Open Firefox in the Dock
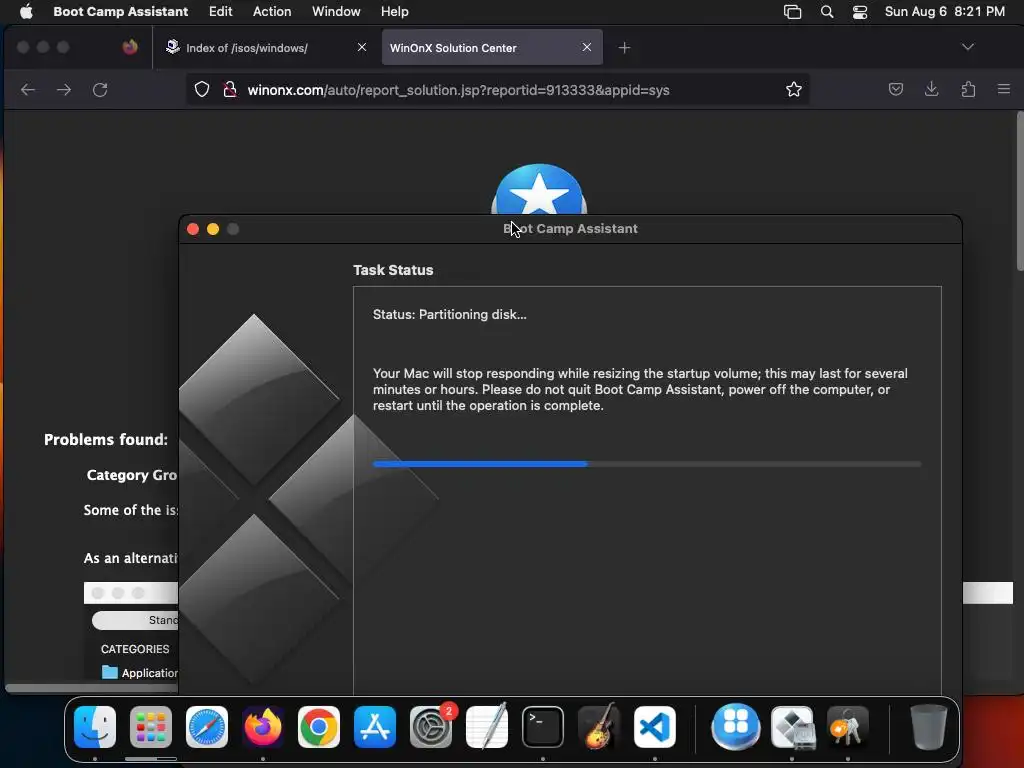1024x768 pixels. click(x=263, y=726)
